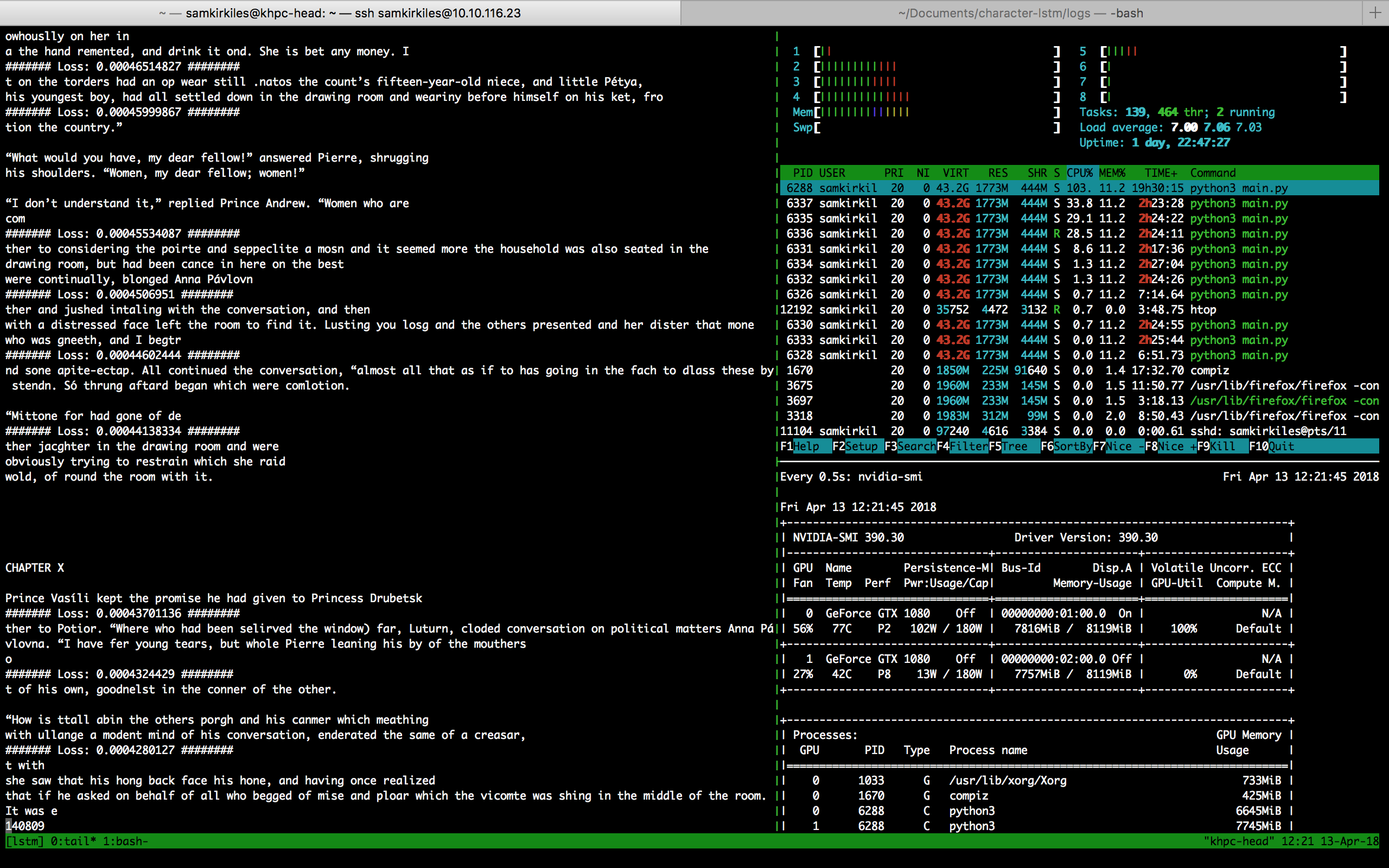Click the /usr/lib/xorg/Xorg process name

coord(1008,781)
